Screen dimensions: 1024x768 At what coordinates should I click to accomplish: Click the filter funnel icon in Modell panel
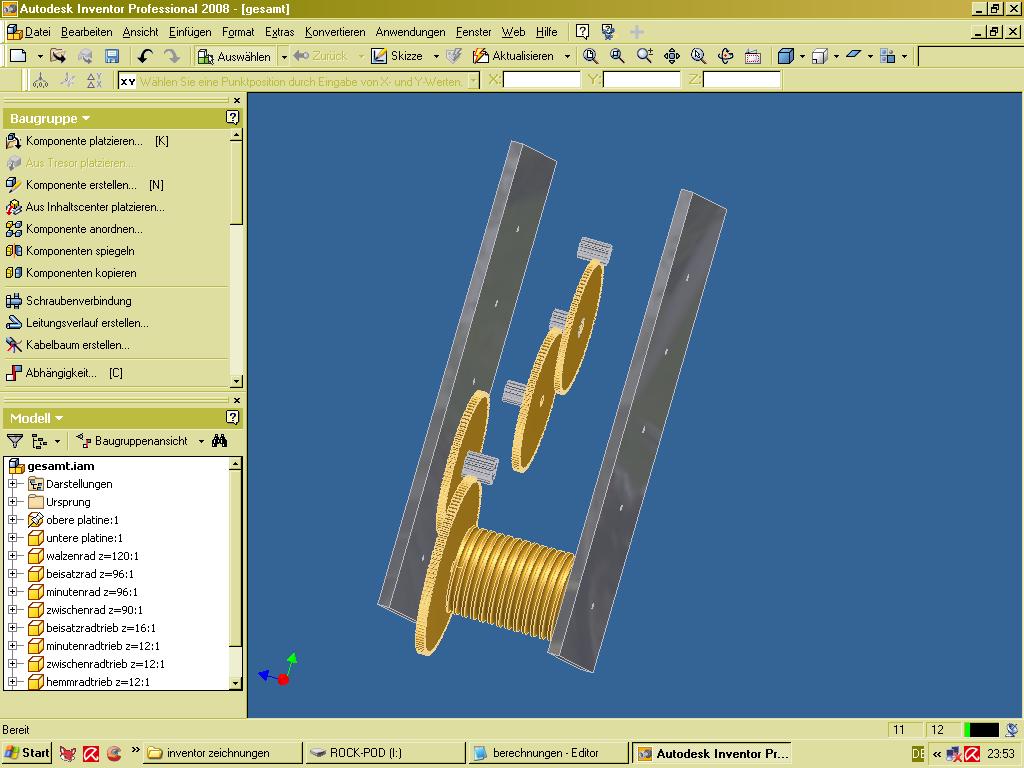[14, 441]
